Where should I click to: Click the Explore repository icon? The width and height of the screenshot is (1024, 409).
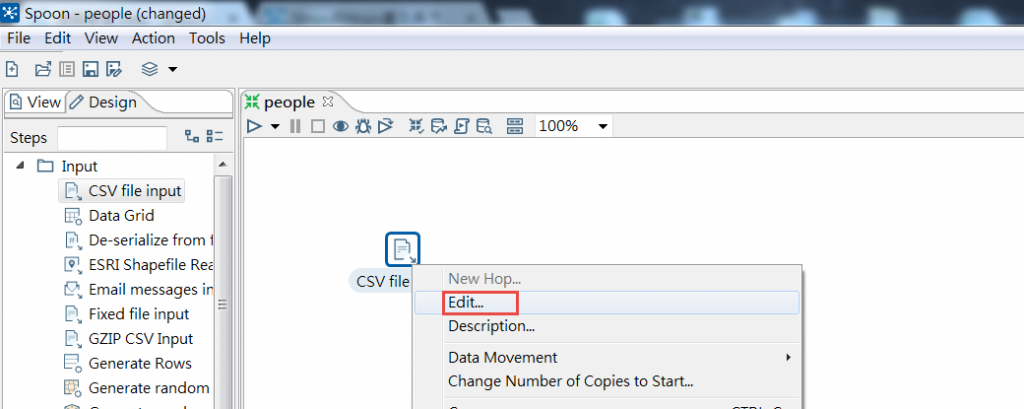[x=67, y=69]
